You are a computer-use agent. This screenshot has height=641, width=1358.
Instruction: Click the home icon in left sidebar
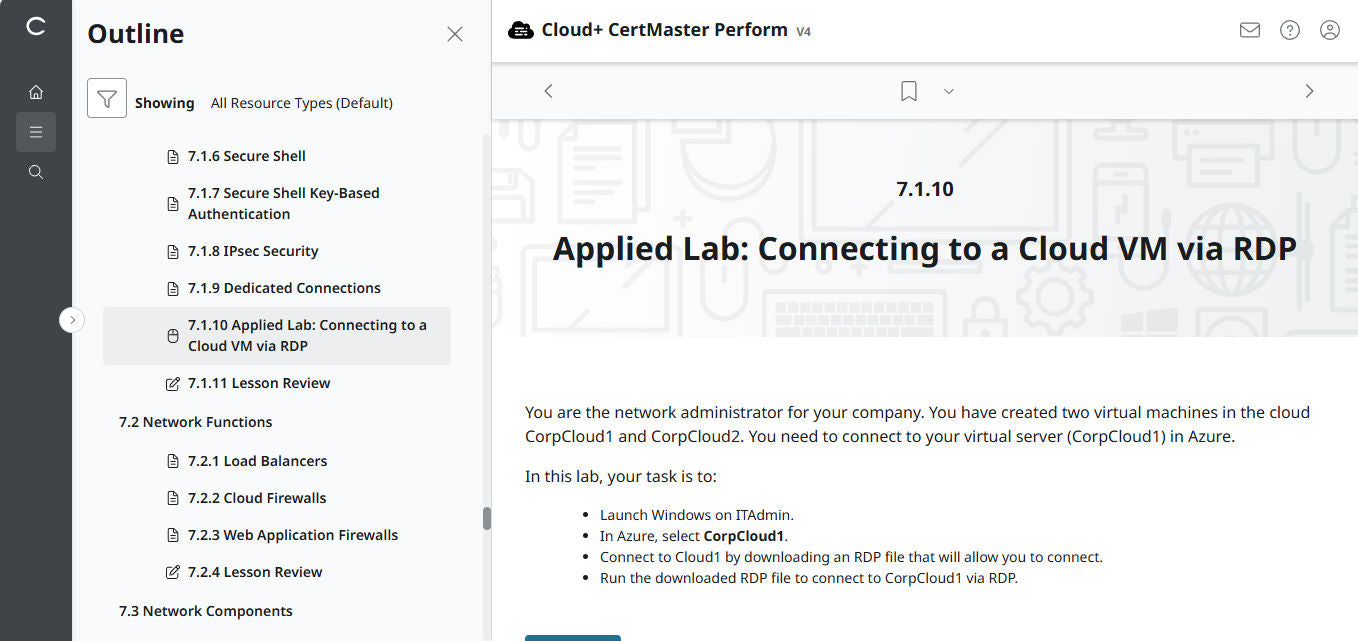click(36, 92)
